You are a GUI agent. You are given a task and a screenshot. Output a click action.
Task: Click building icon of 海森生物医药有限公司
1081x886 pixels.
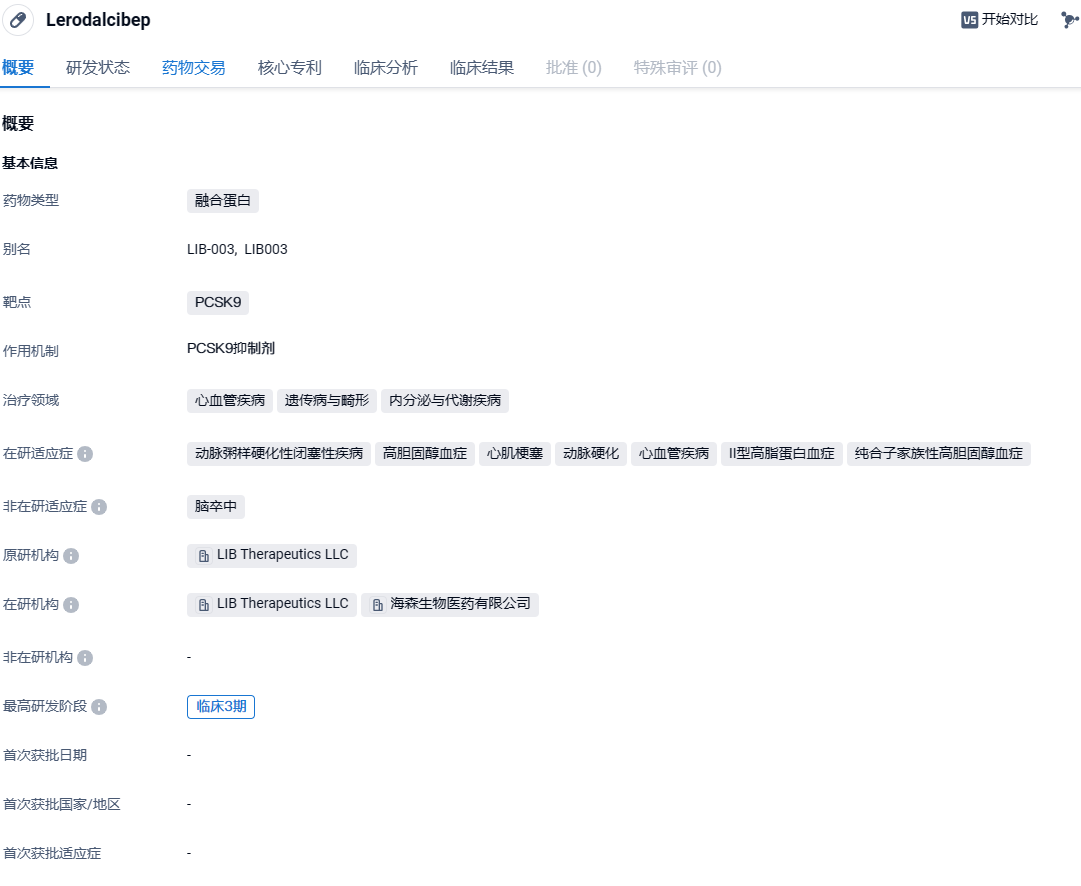pyautogui.click(x=378, y=605)
